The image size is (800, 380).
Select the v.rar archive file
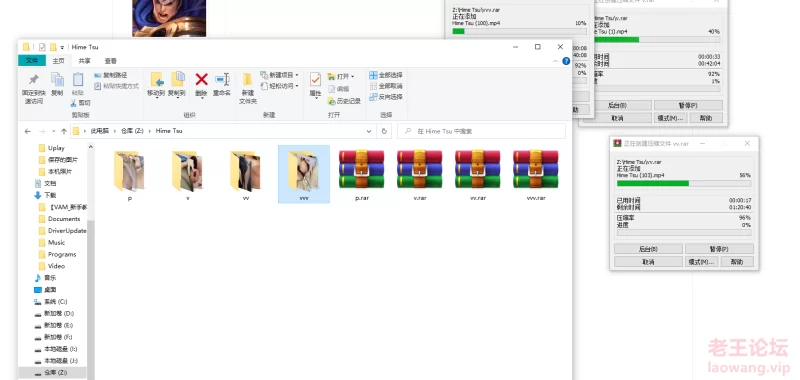[419, 175]
